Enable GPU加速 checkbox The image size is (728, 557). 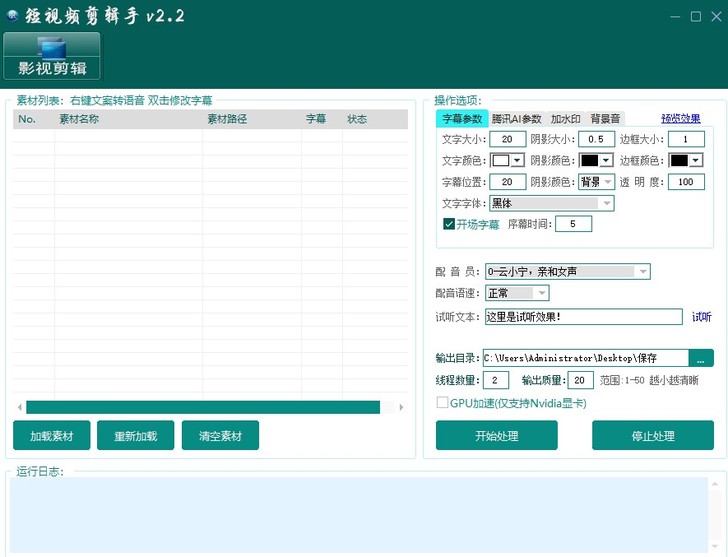(x=442, y=403)
